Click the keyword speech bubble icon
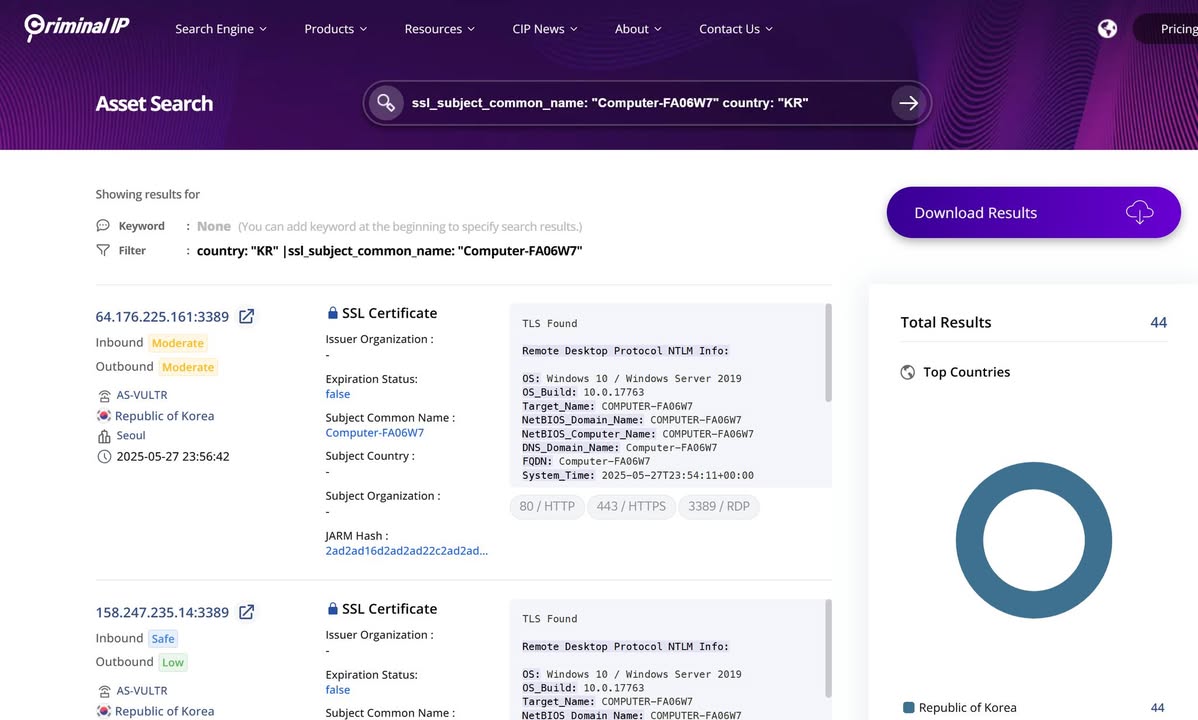Viewport: 1198px width, 720px height. 102,225
